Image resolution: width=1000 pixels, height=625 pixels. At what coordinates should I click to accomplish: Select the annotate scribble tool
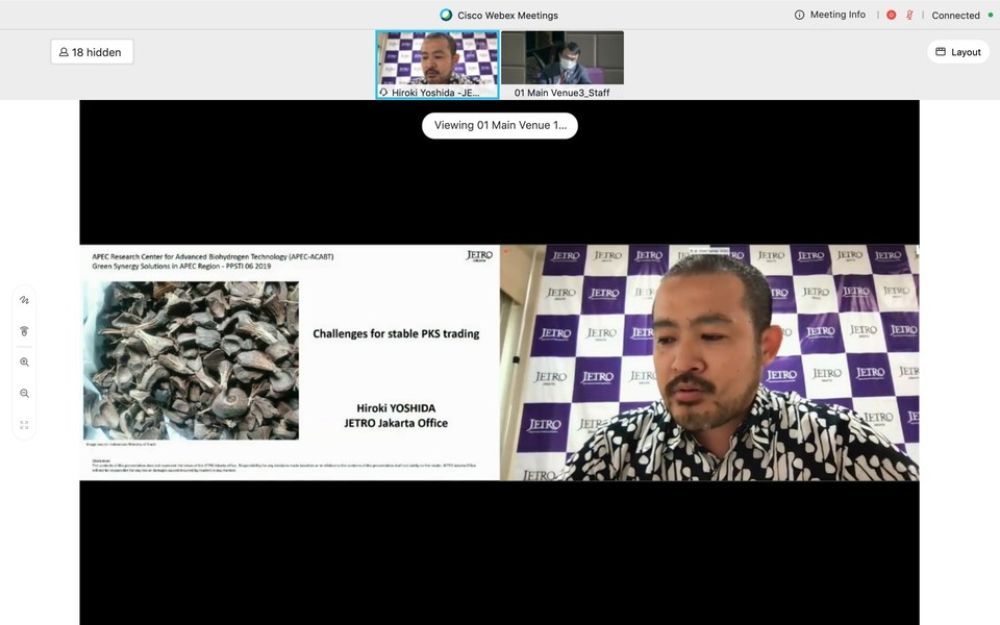coord(24,300)
